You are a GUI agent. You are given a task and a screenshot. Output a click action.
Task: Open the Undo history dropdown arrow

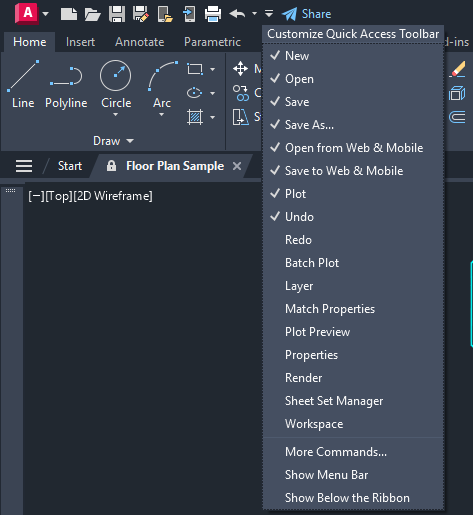(254, 14)
